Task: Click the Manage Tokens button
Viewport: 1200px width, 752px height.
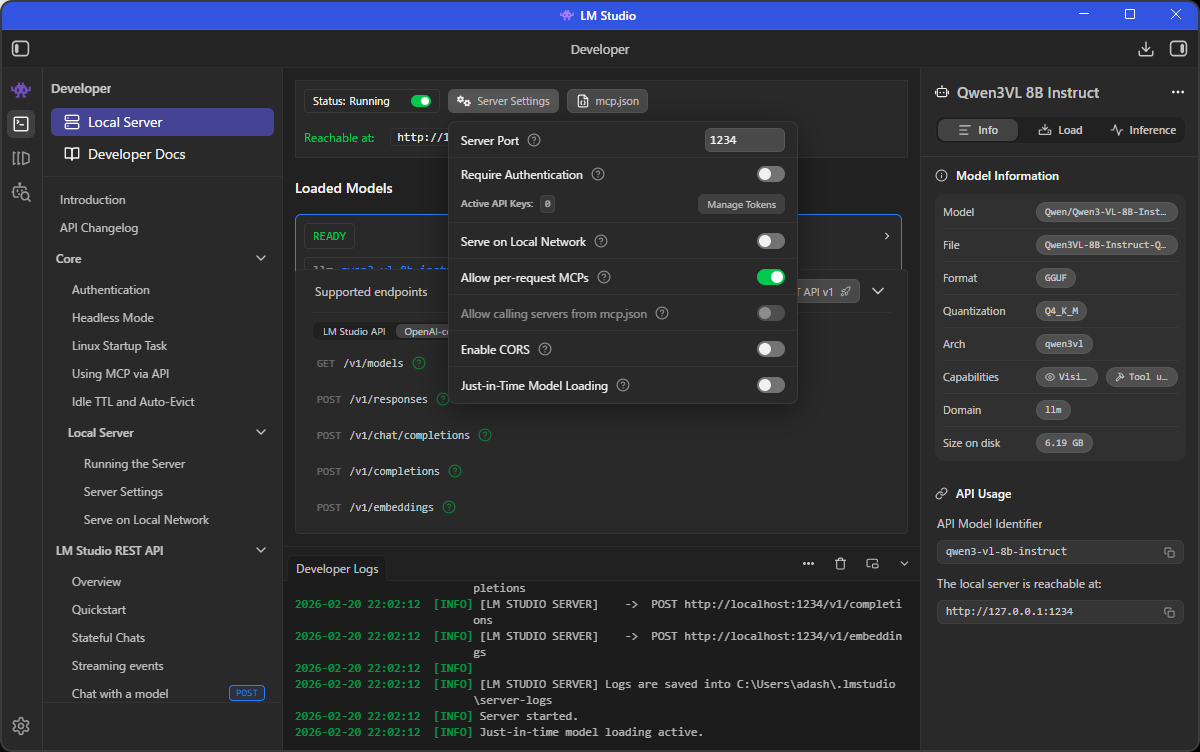Action: point(740,204)
